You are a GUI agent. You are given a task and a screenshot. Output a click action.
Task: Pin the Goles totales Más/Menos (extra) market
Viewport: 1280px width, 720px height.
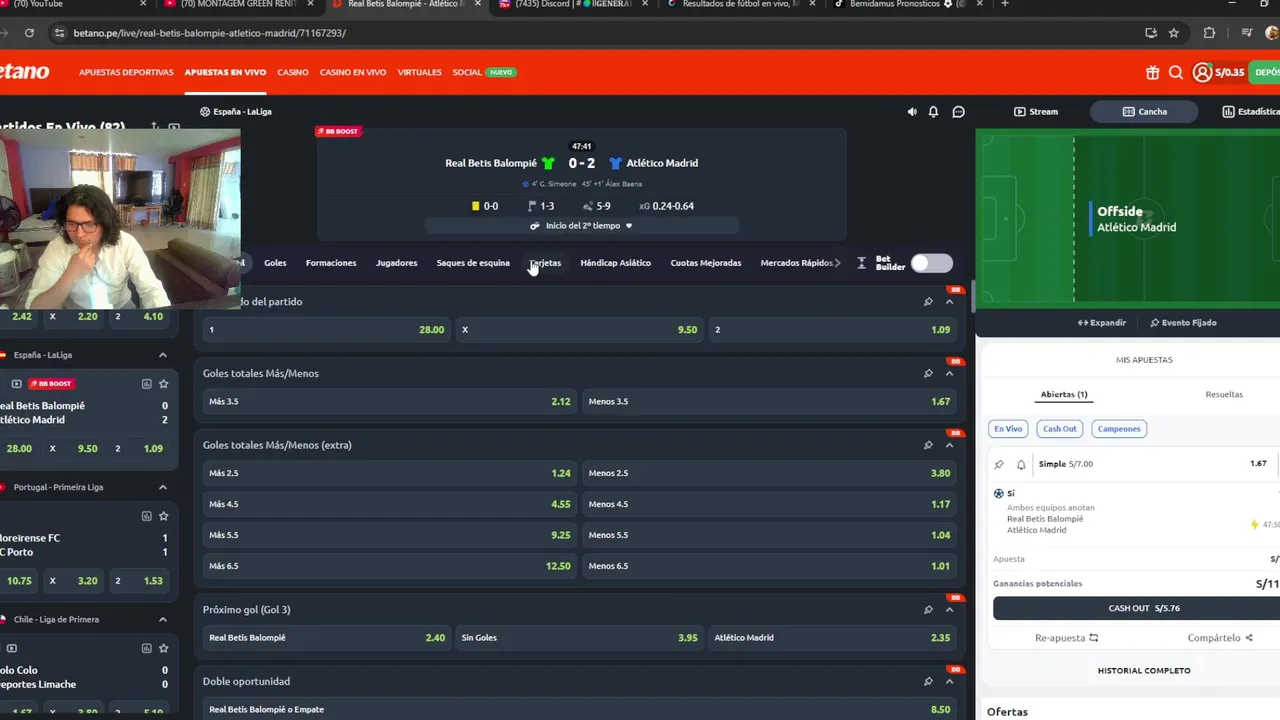point(928,445)
